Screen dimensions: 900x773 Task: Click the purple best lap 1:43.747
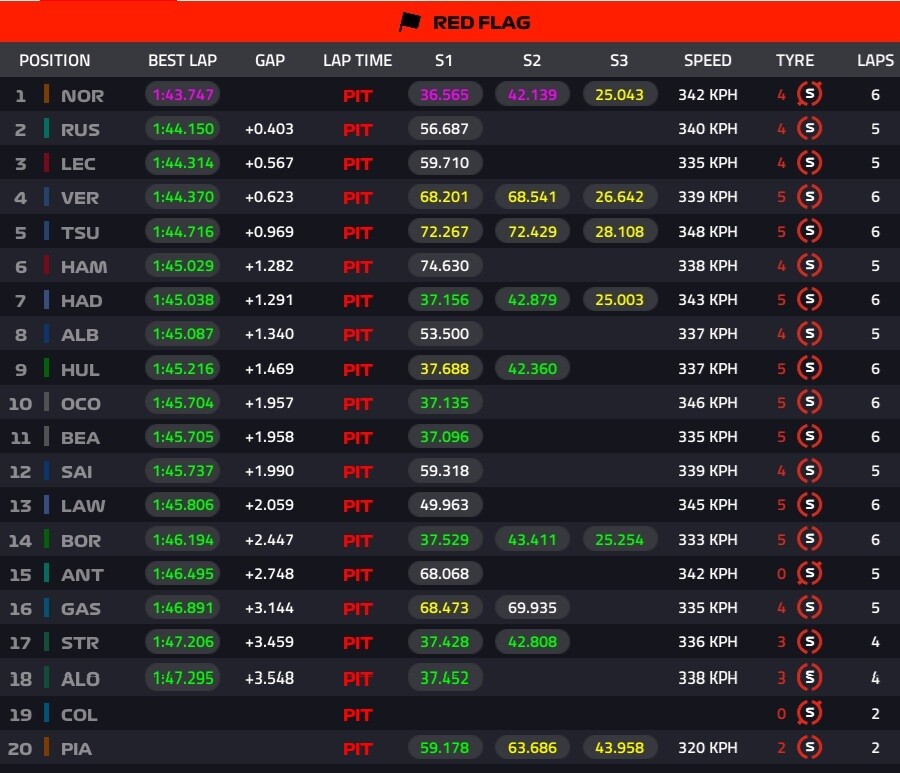pyautogui.click(x=183, y=94)
